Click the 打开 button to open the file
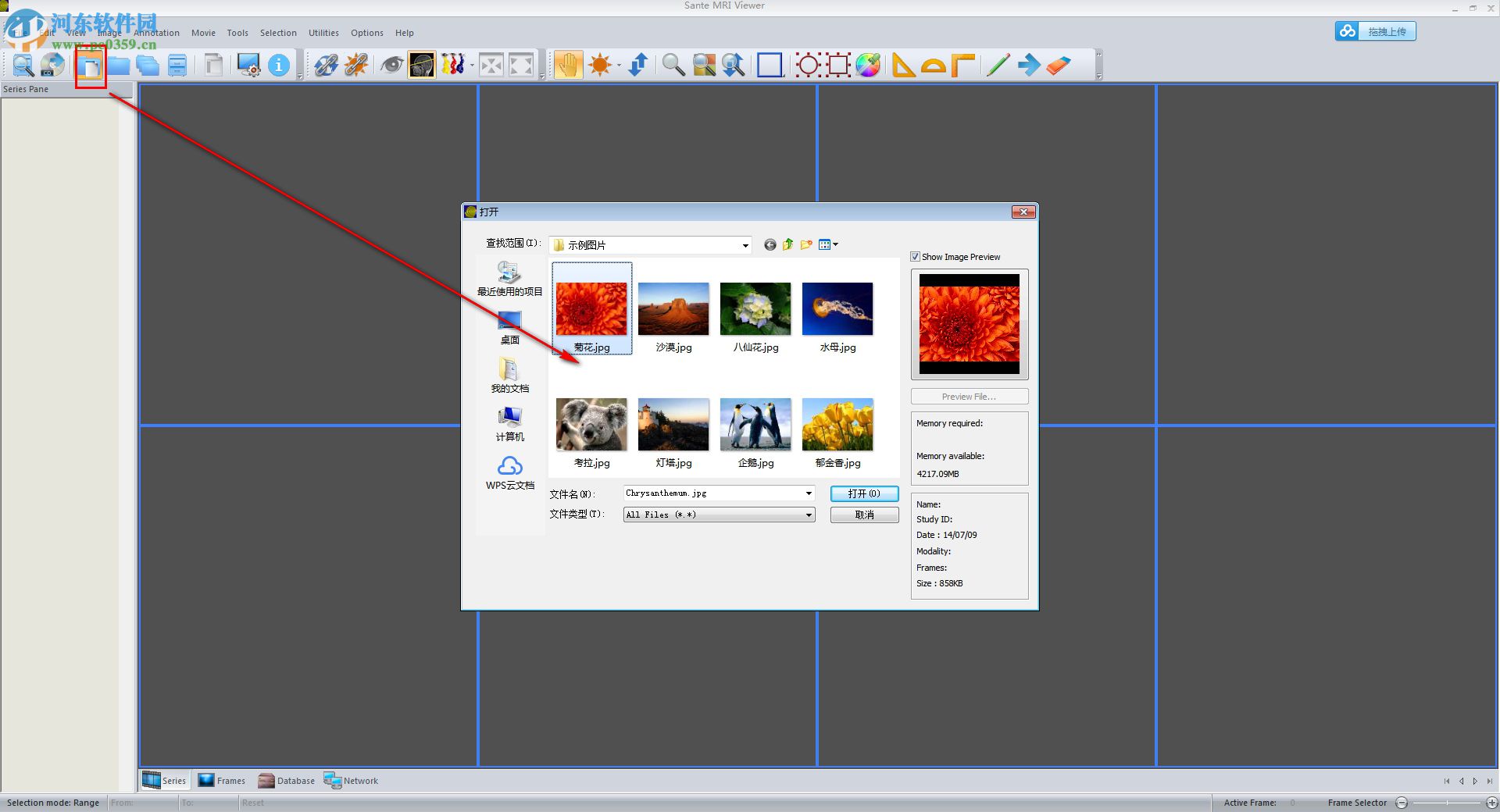This screenshot has width=1500, height=812. [x=864, y=493]
